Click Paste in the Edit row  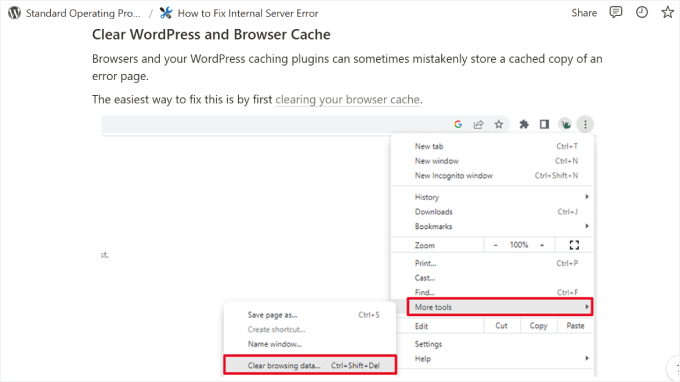[x=575, y=326]
